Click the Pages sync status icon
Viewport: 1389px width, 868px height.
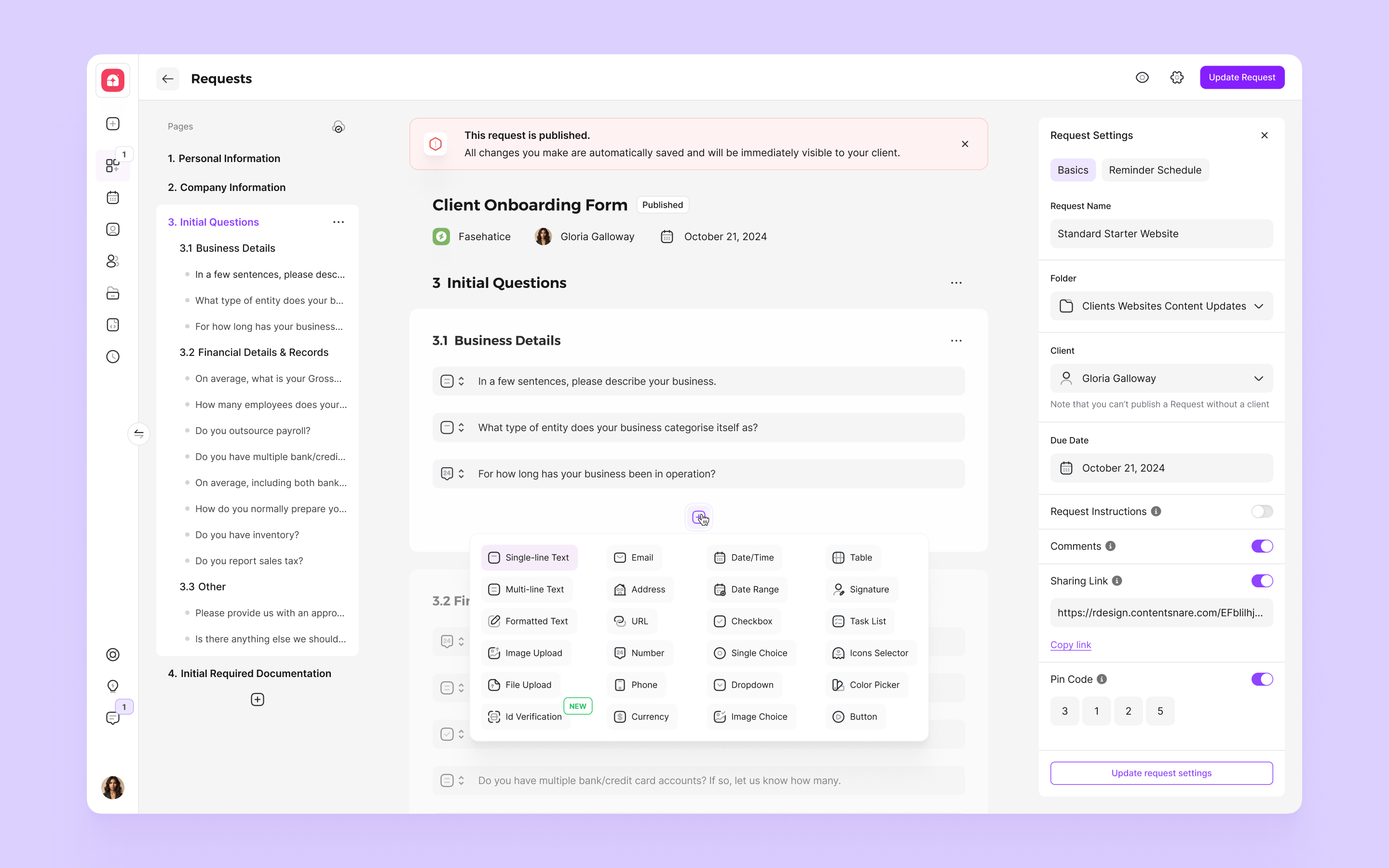click(x=339, y=127)
